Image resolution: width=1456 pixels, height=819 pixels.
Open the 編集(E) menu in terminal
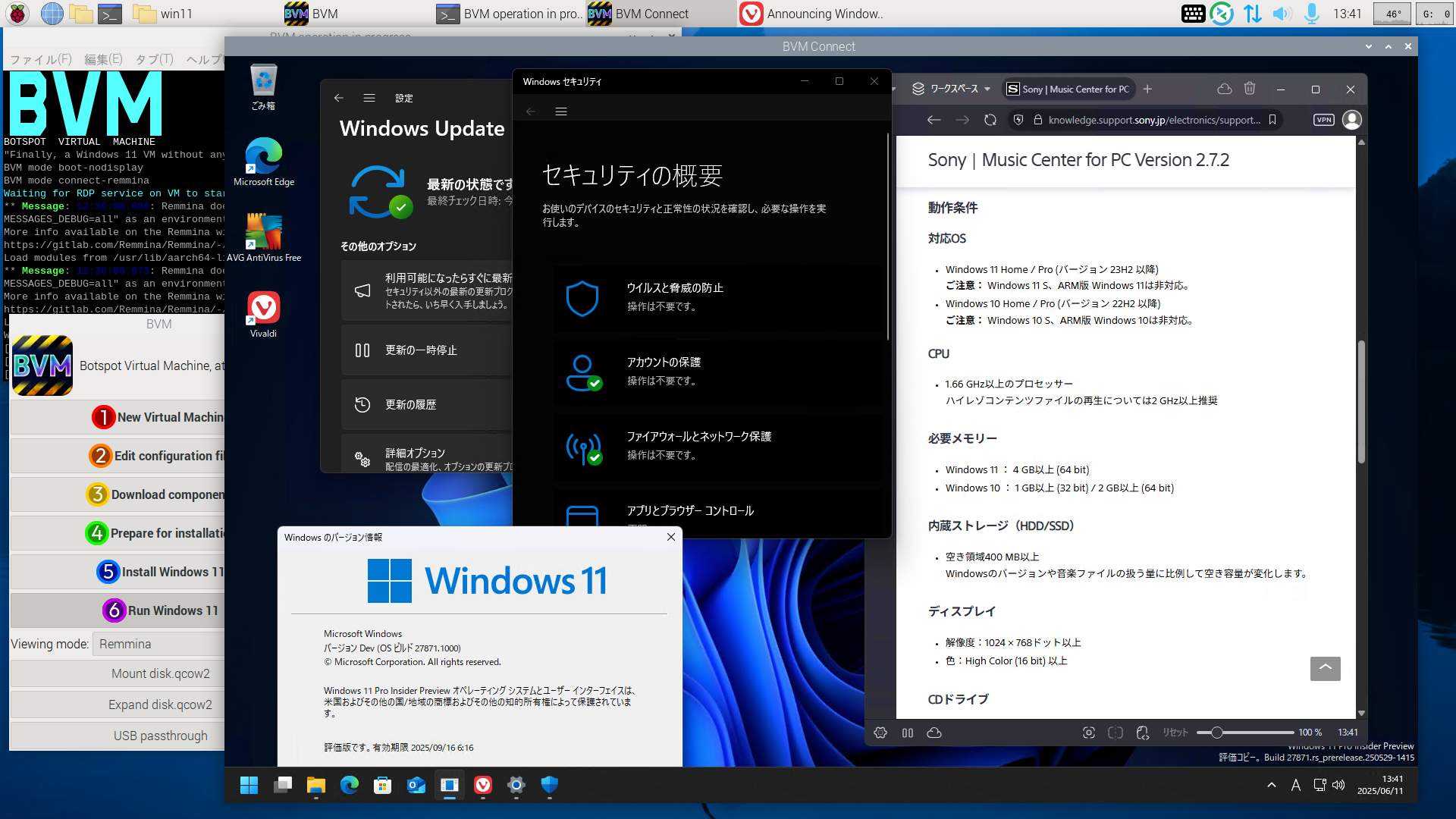pyautogui.click(x=103, y=59)
